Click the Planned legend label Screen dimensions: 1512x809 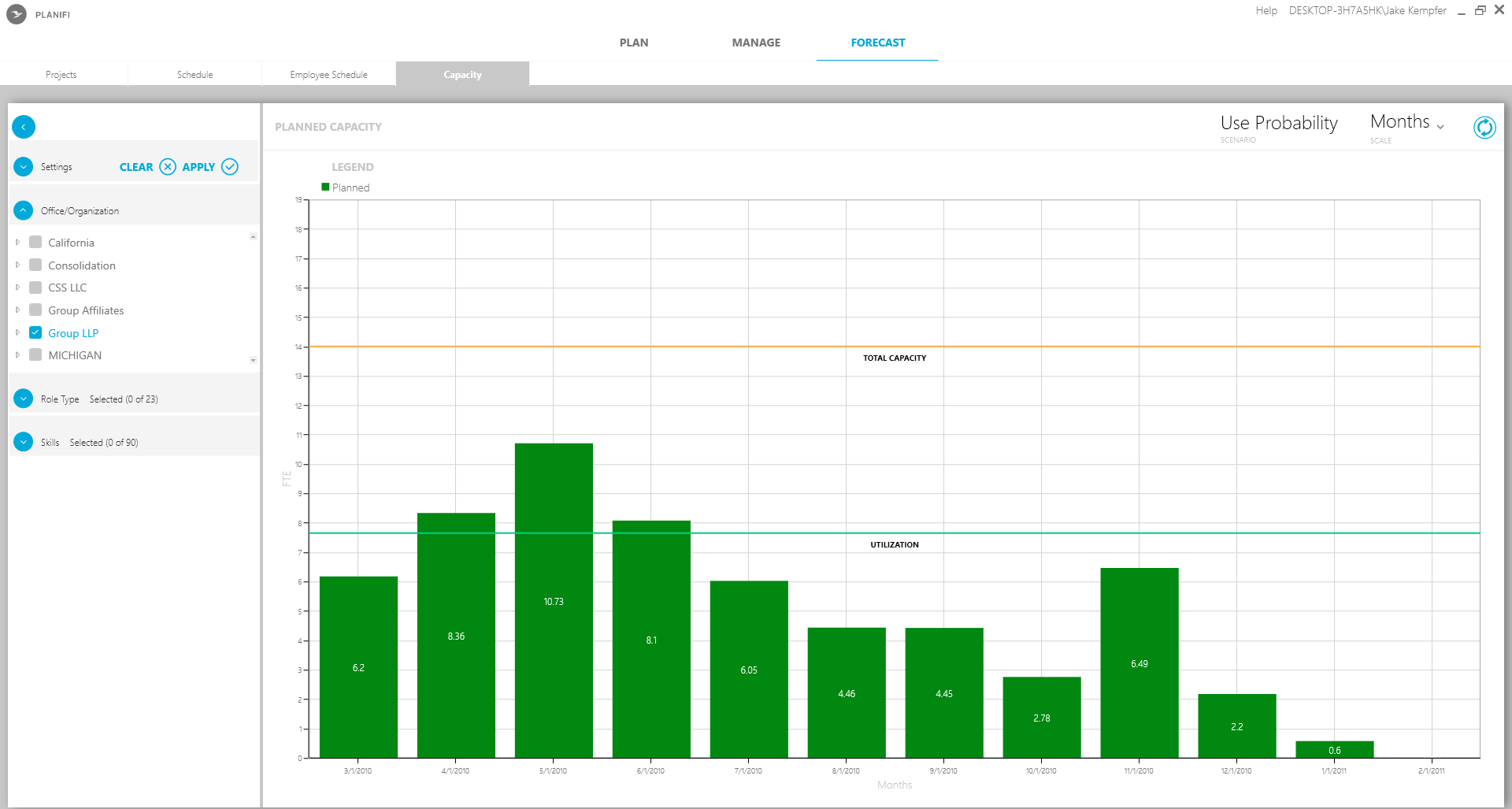(x=351, y=187)
